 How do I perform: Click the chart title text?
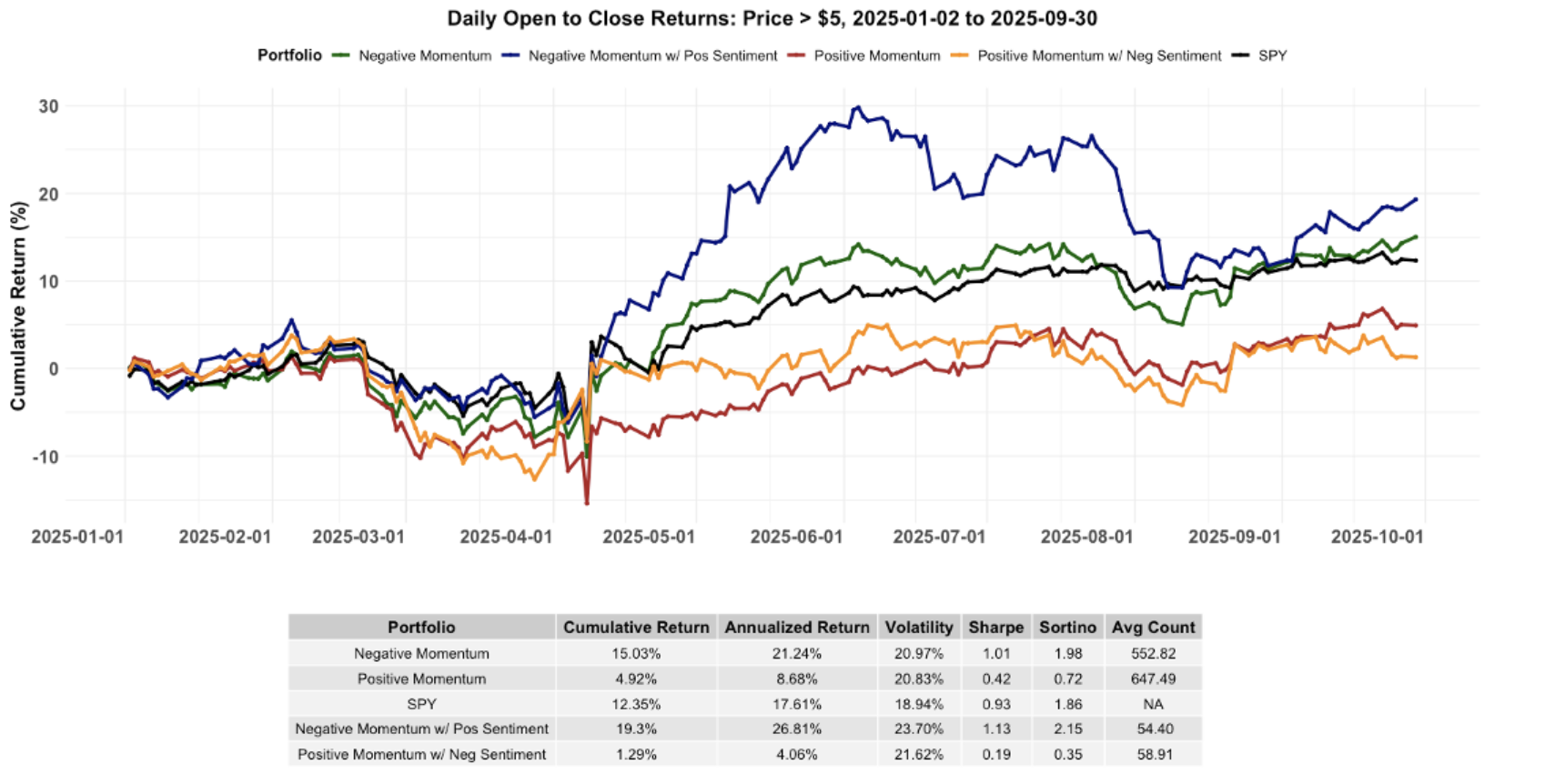tap(772, 18)
